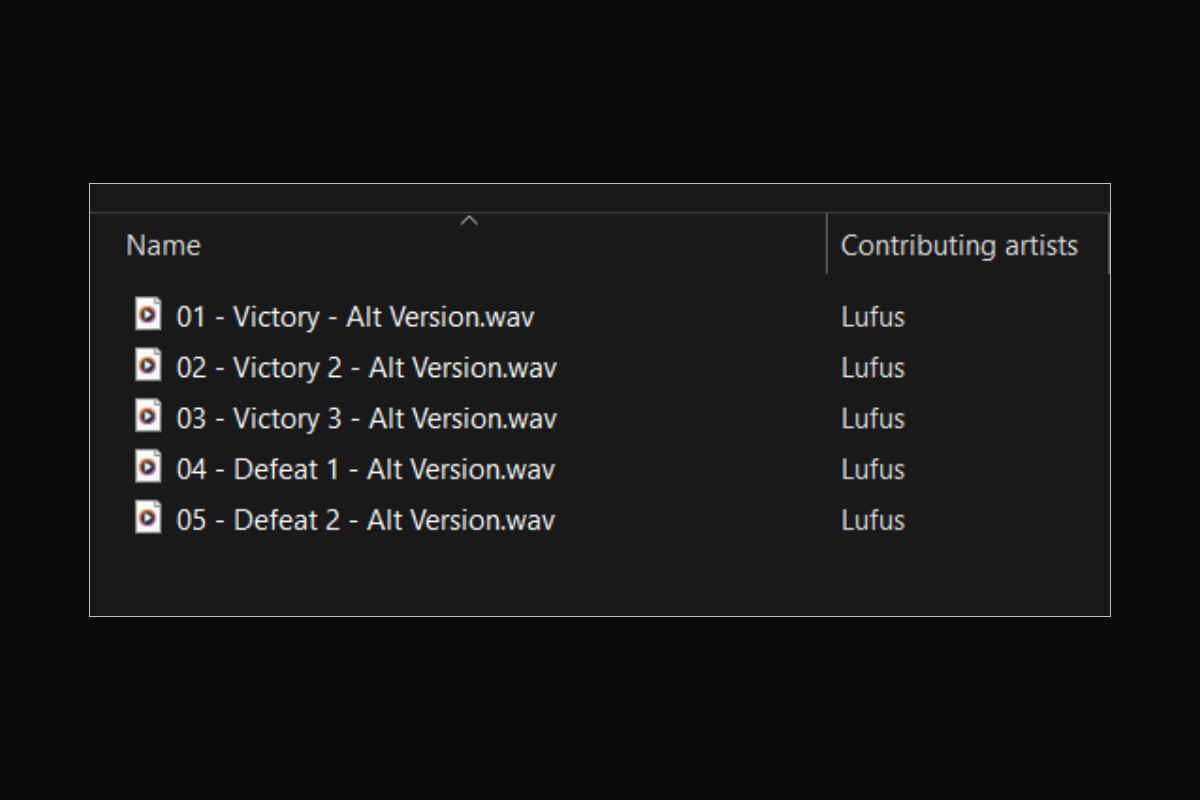Click the media icon of 05 - Defeat 2 file

pos(148,518)
